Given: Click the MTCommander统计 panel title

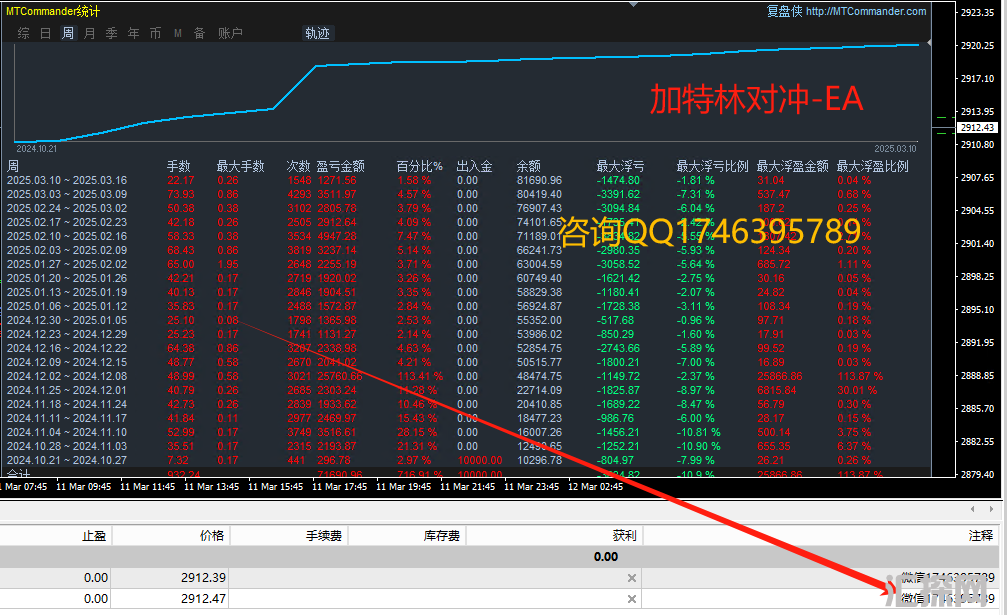Looking at the screenshot, I should [x=53, y=11].
